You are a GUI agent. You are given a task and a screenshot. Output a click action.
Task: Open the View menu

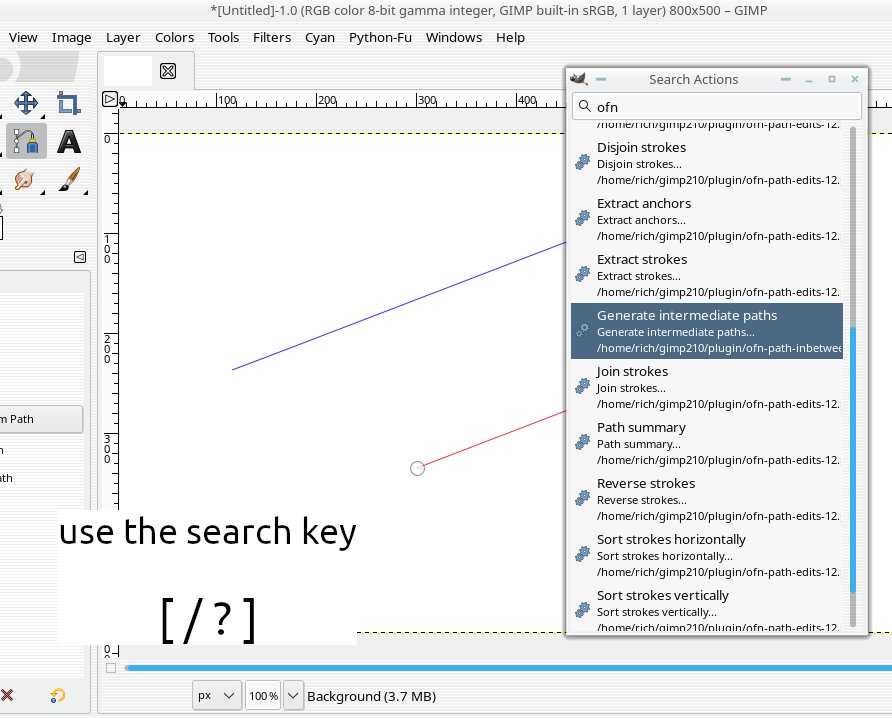pyautogui.click(x=23, y=38)
